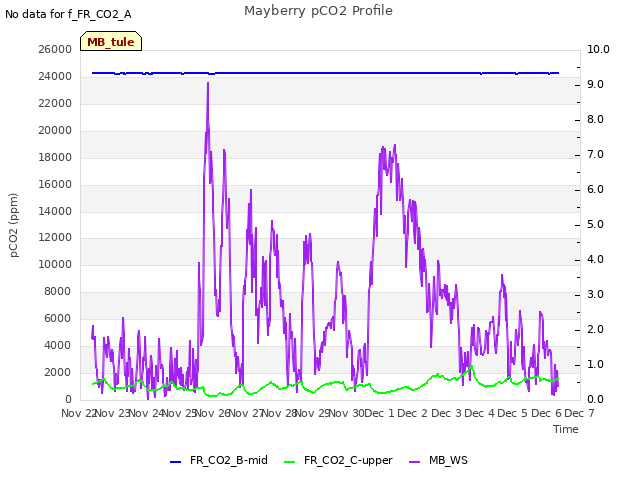Click the Nov 26 date tick label

213,413
